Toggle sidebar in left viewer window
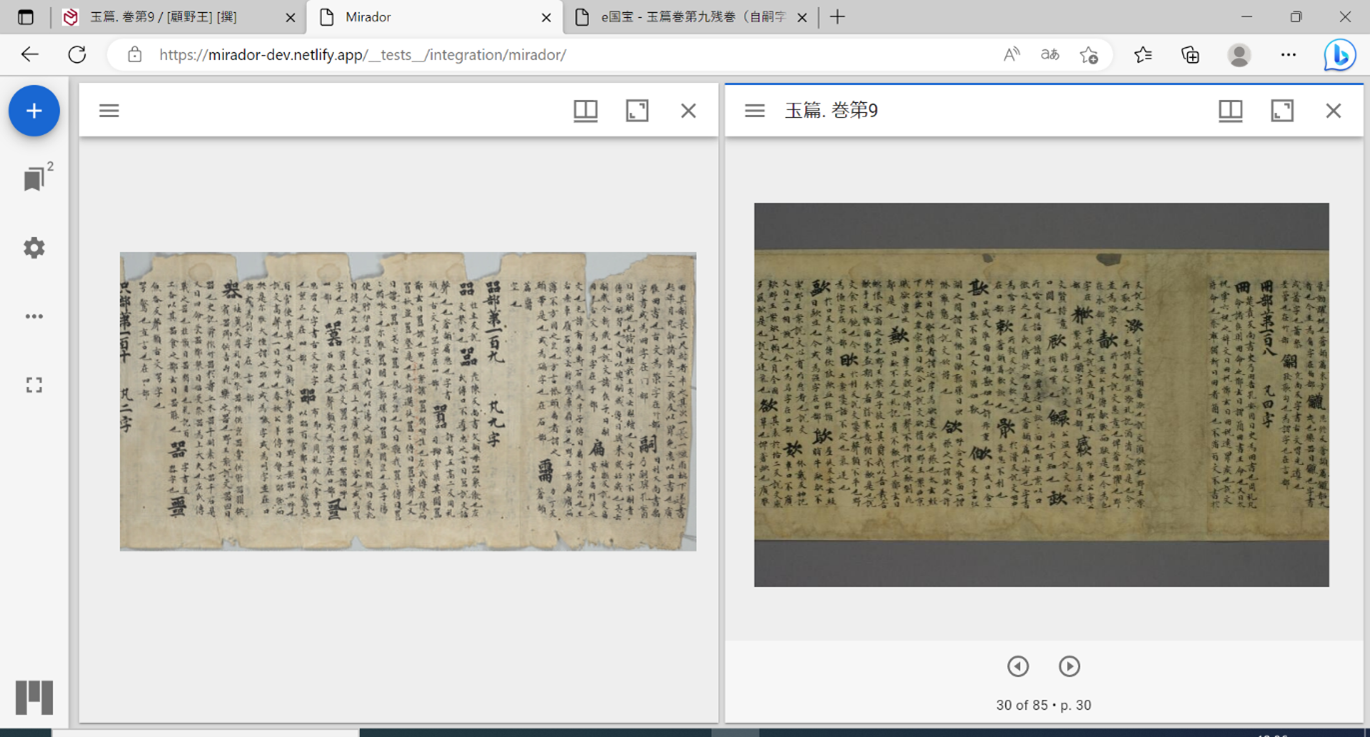This screenshot has width=1370, height=737. tap(109, 111)
